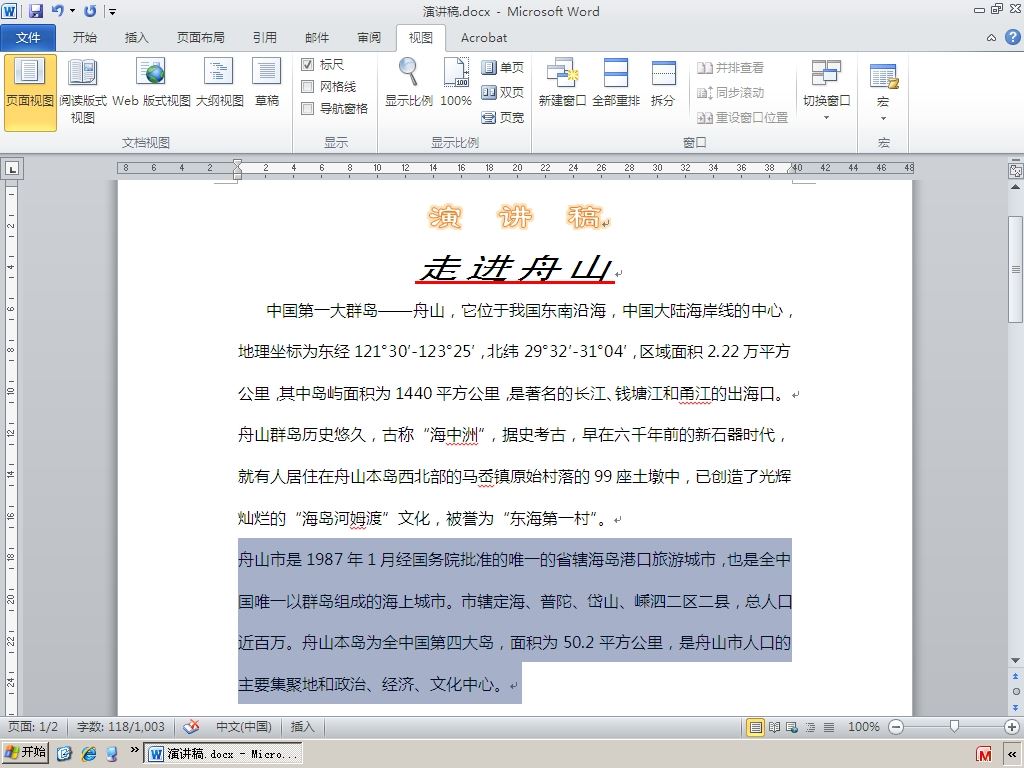The image size is (1024, 768).
Task: Click the scroll down arrow
Action: click(1016, 661)
